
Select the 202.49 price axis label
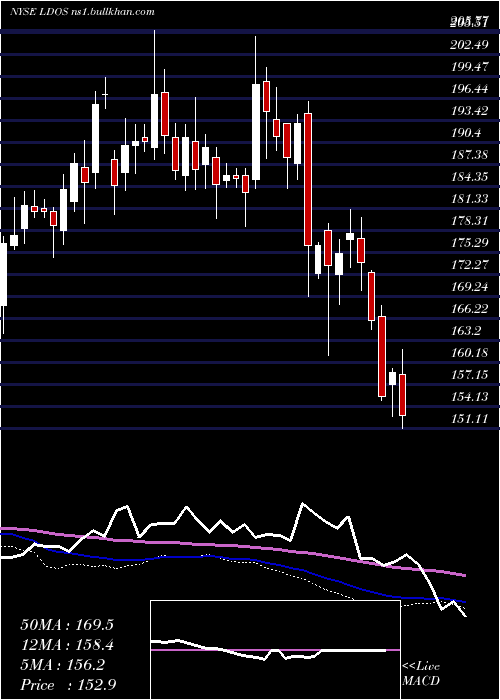tap(471, 45)
